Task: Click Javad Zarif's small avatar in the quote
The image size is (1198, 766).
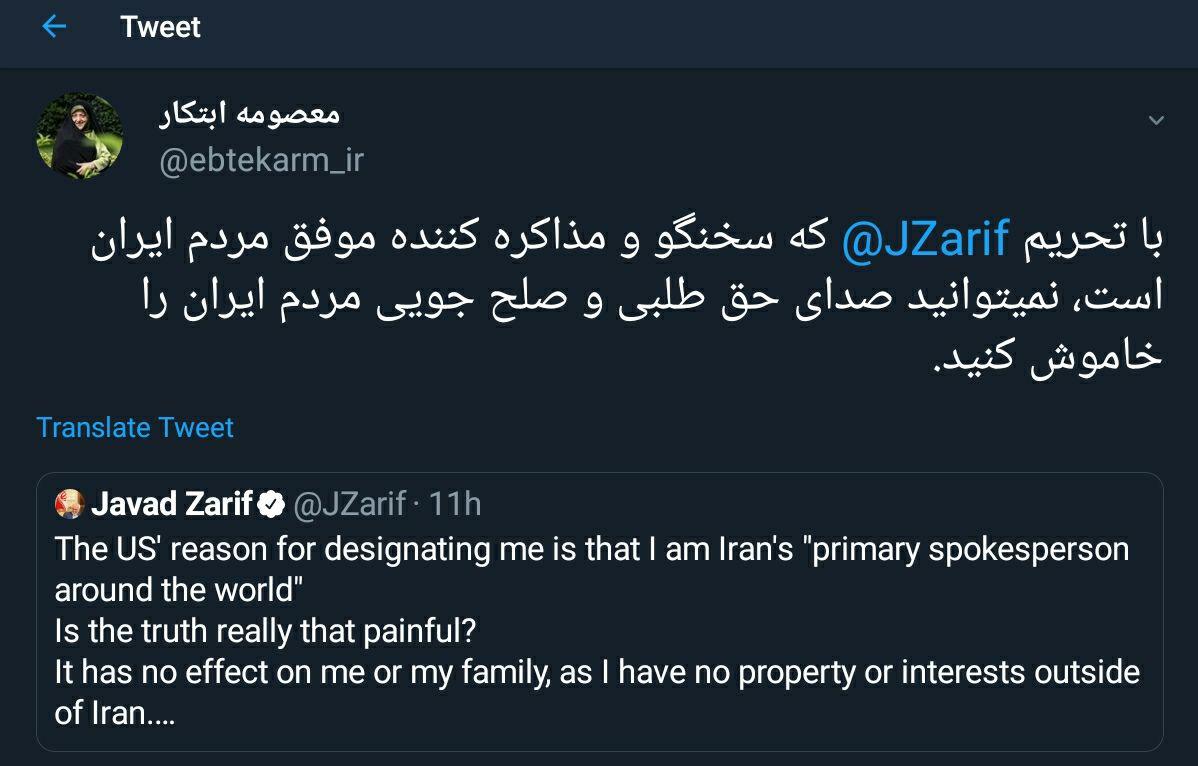Action: (x=69, y=505)
